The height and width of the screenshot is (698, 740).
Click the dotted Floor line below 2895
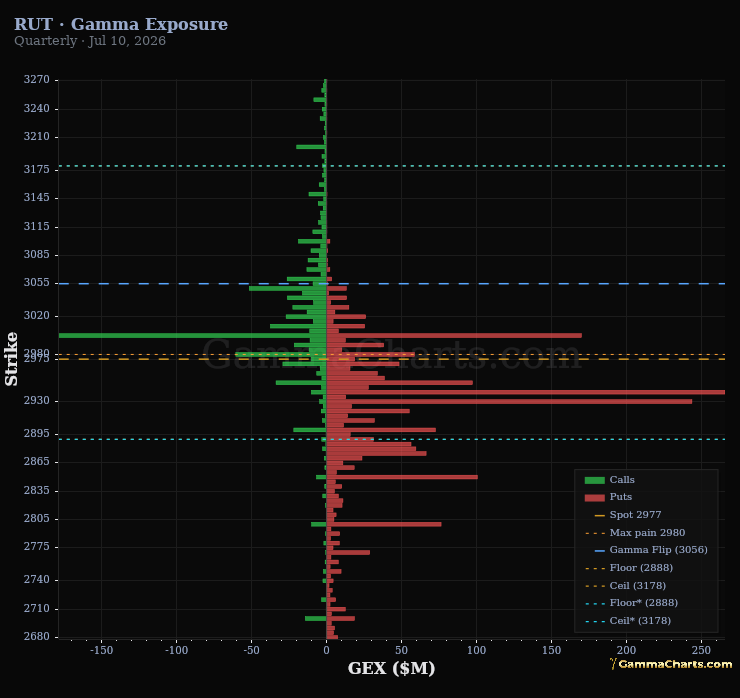tap(392, 439)
